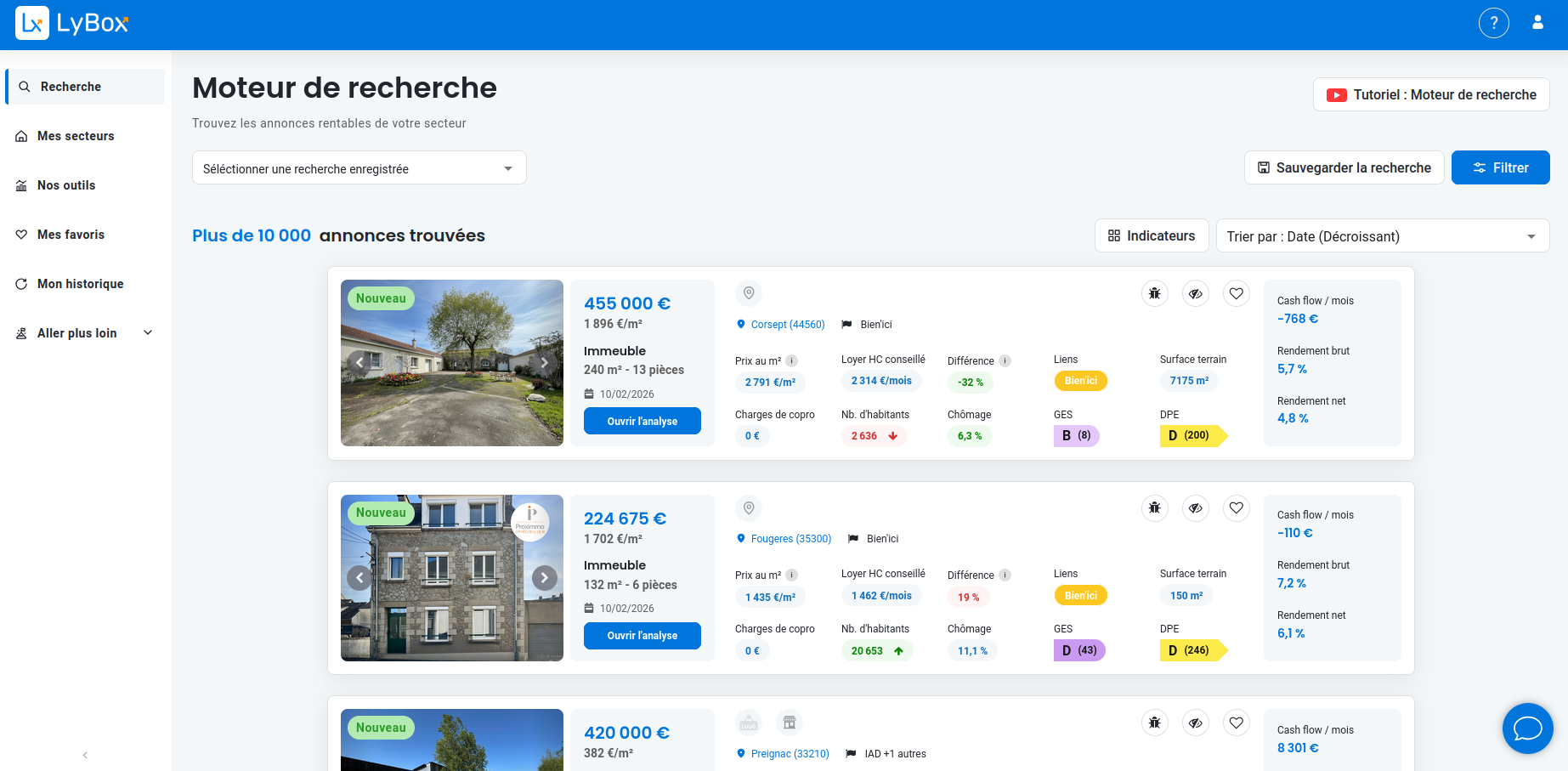This screenshot has width=1568, height=771.
Task: Hide the Corsept listing with the eye icon
Action: point(1195,293)
